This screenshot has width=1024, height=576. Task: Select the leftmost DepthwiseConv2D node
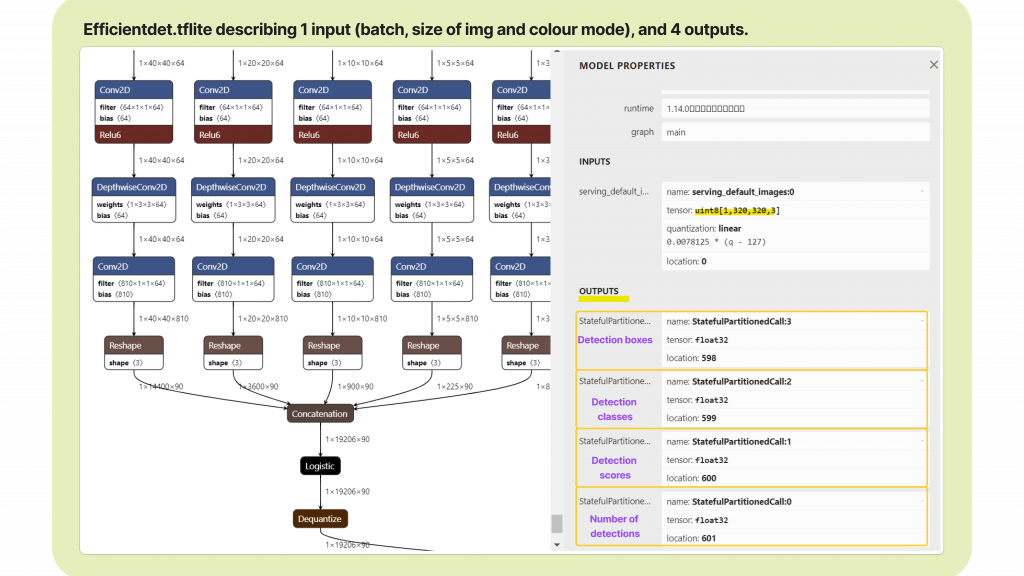[x=134, y=187]
